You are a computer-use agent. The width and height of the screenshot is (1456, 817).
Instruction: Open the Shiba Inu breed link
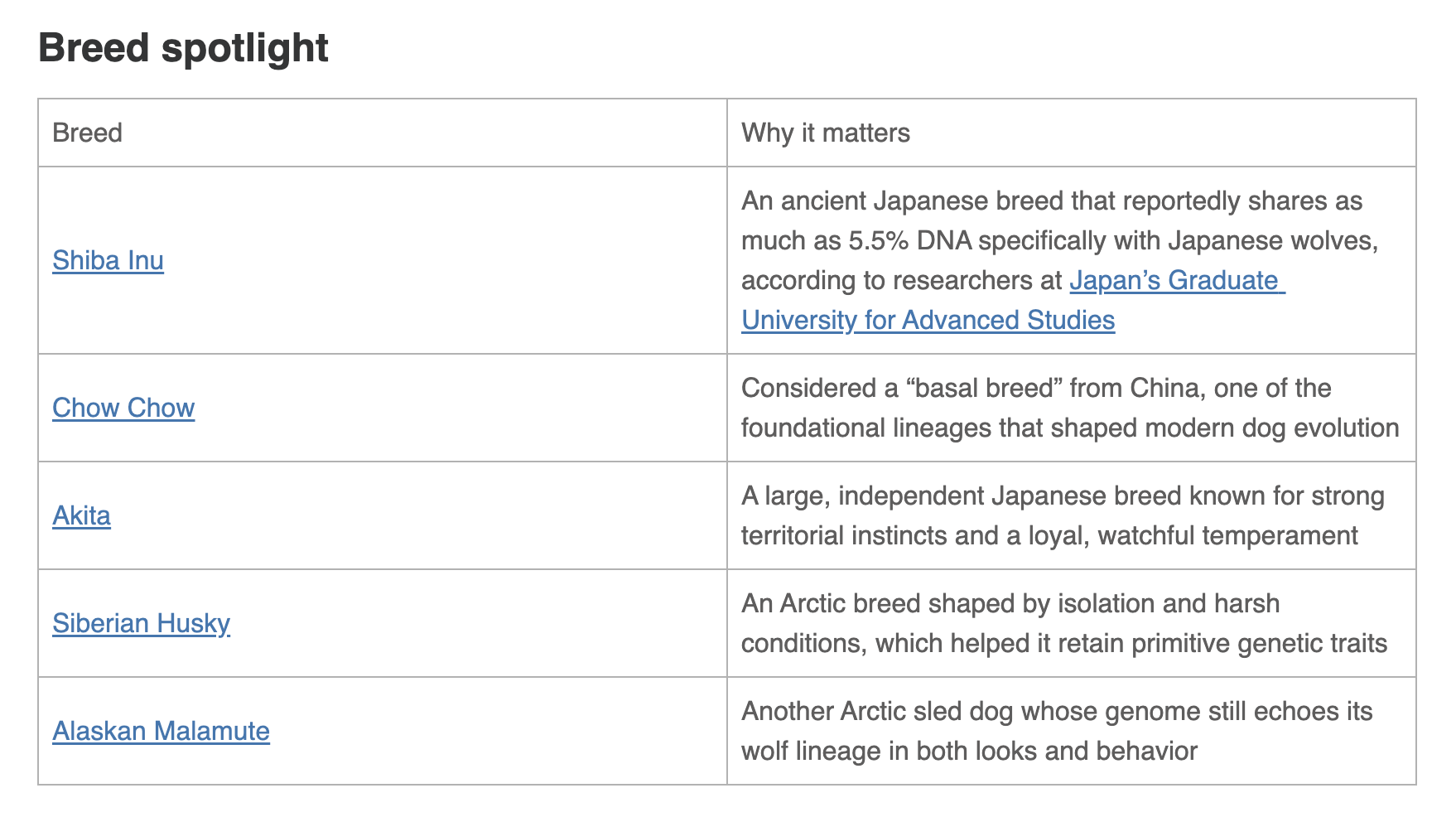pos(108,260)
